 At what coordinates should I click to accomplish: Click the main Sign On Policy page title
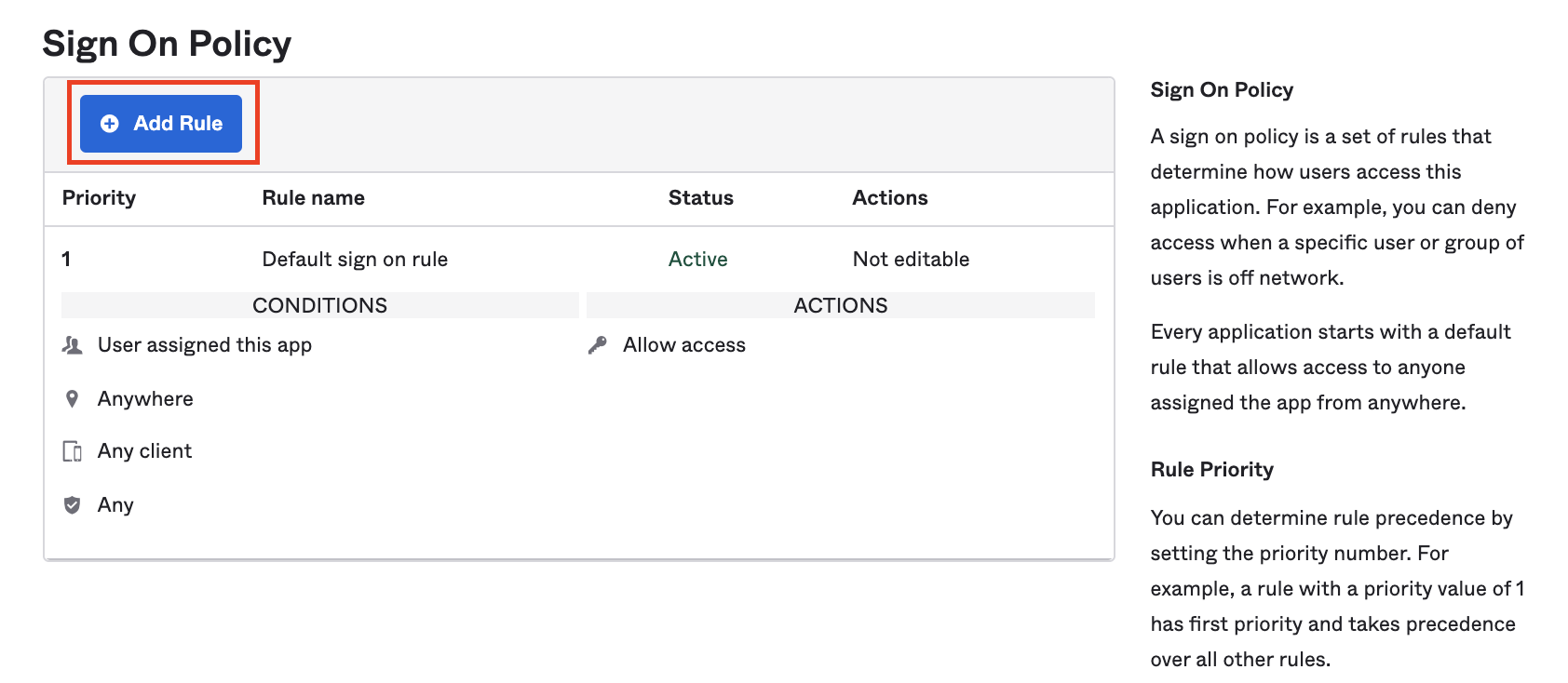click(x=167, y=44)
